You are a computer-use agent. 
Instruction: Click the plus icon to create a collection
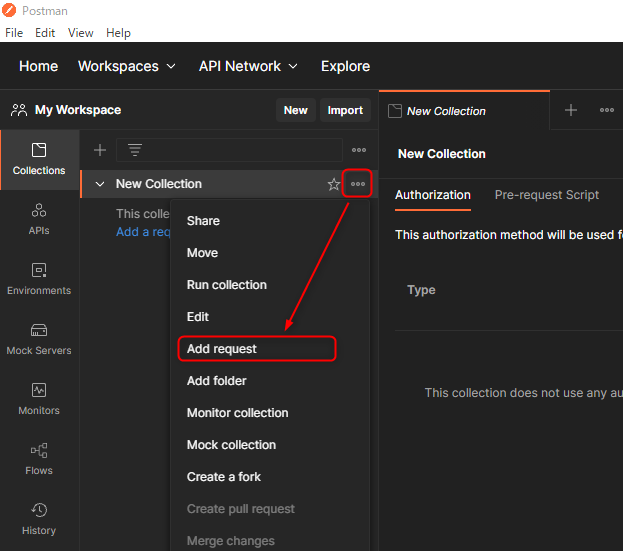click(x=100, y=150)
